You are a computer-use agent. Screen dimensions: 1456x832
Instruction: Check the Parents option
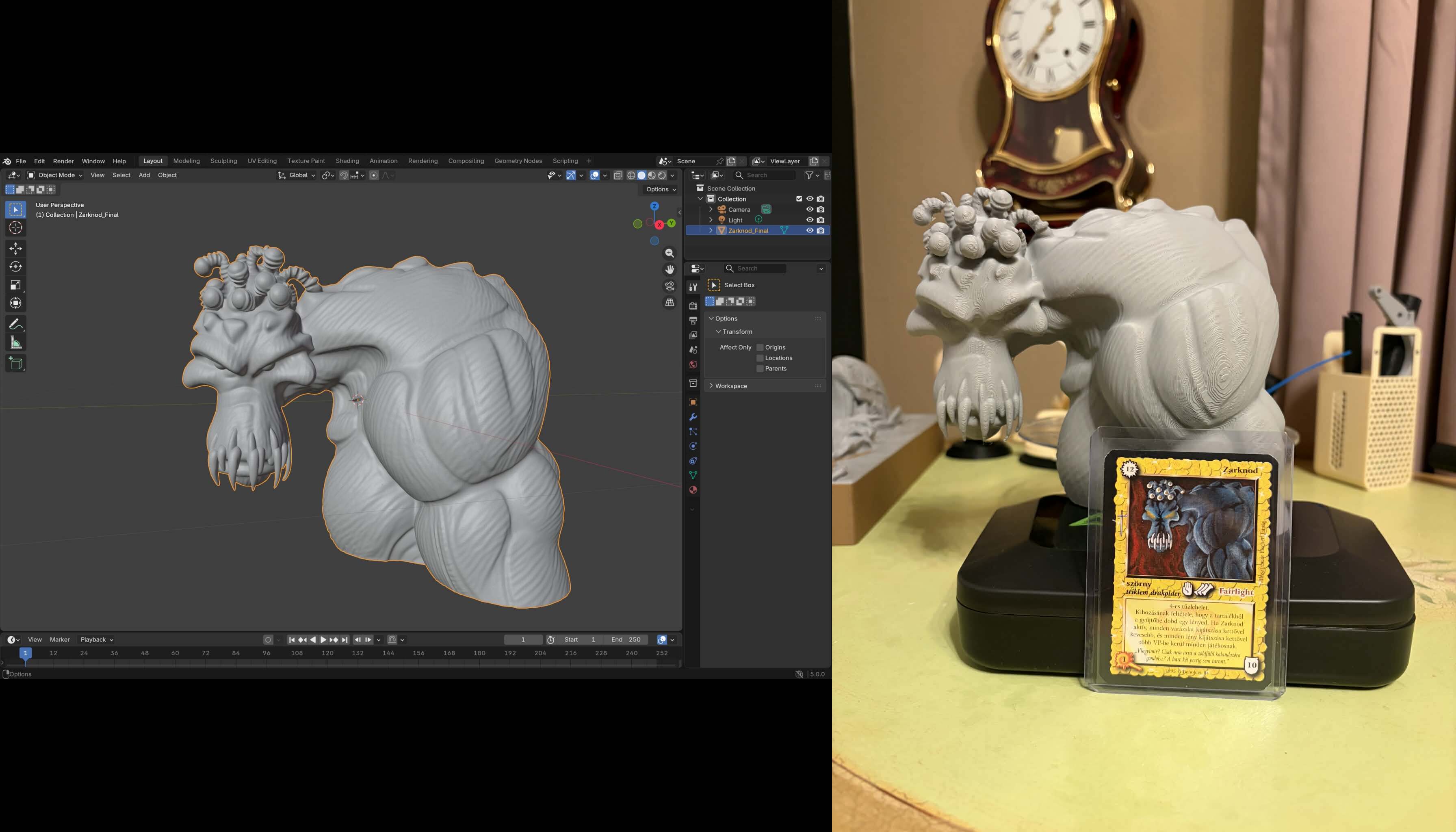coord(760,368)
